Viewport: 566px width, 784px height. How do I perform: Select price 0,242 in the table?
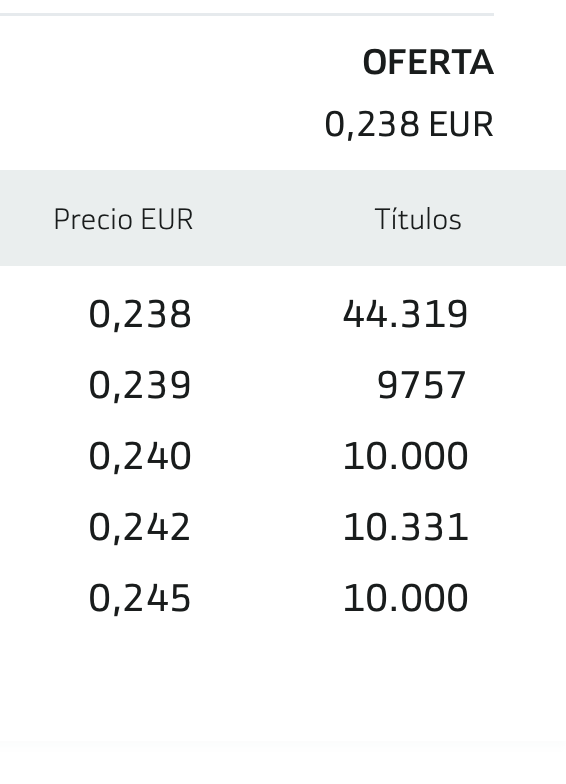(x=140, y=528)
